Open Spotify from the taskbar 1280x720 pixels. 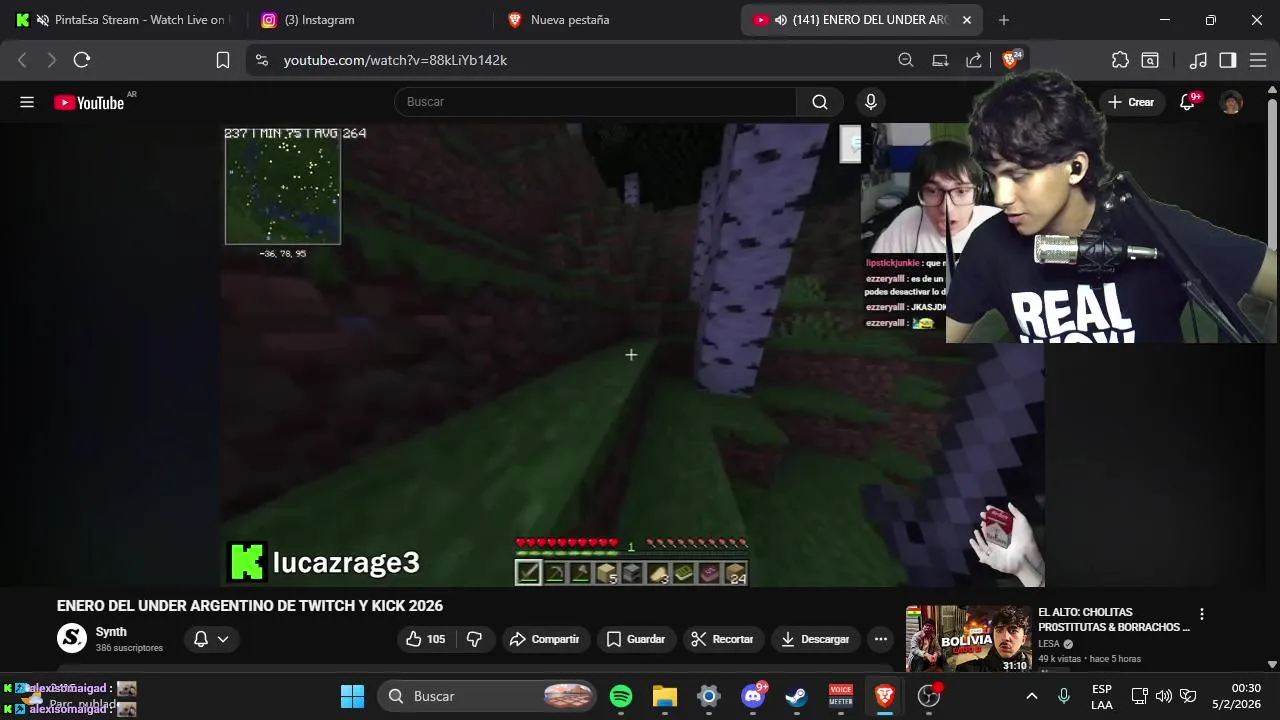(x=620, y=696)
